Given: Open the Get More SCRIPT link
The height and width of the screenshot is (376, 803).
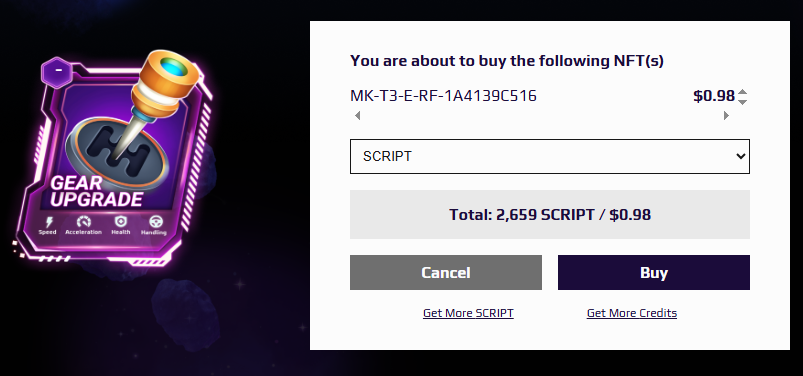Looking at the screenshot, I should (x=468, y=313).
